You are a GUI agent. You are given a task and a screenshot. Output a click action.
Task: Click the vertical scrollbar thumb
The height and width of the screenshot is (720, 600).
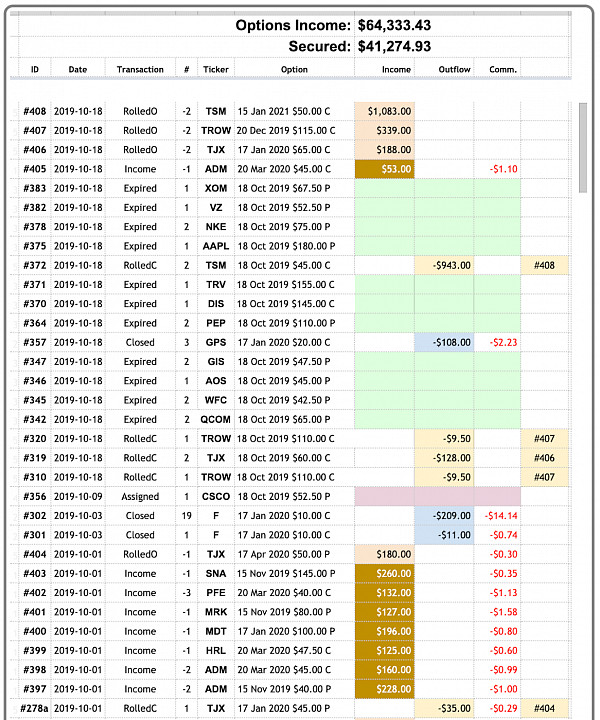pyautogui.click(x=583, y=147)
